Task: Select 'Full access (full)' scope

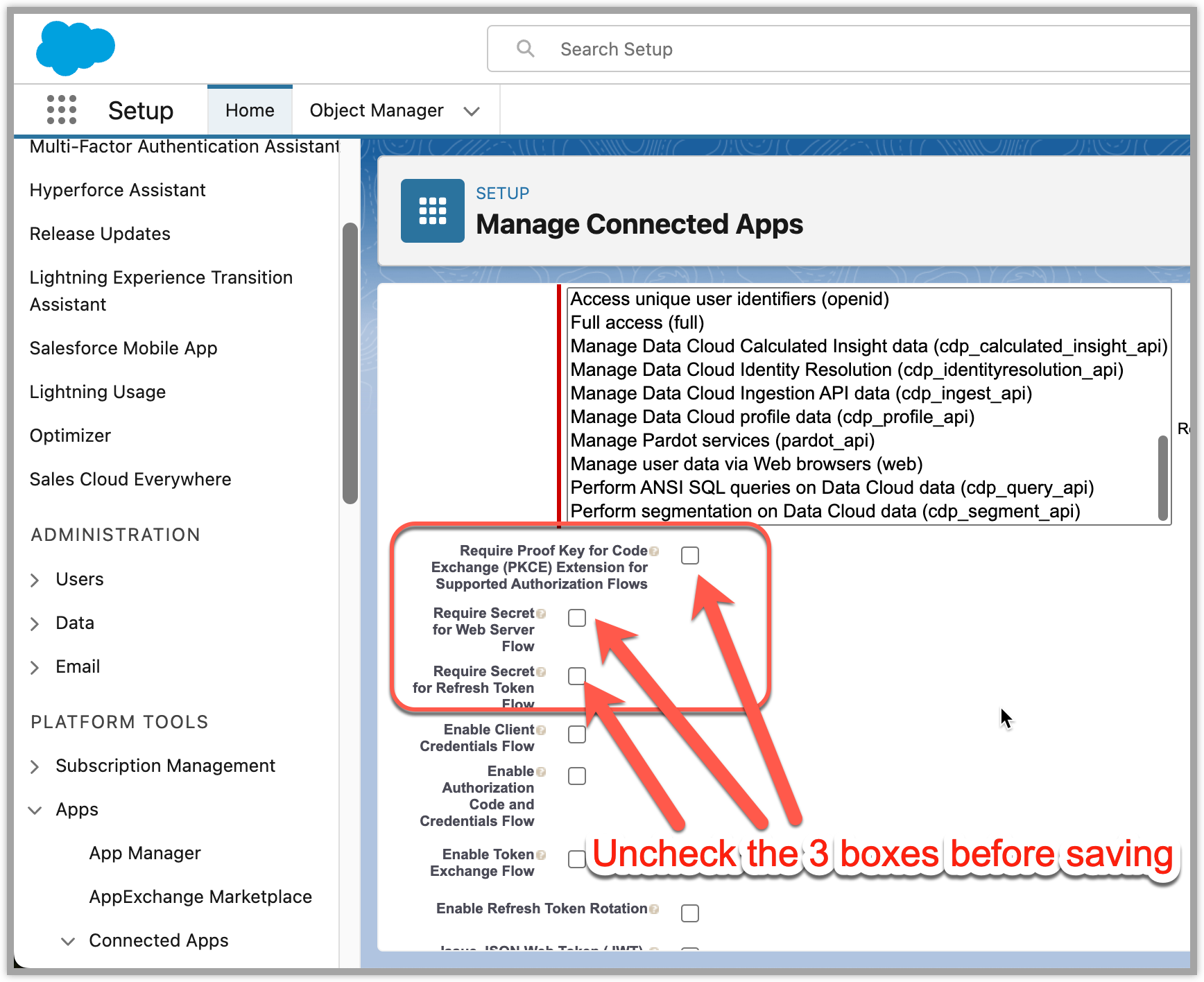Action: pyautogui.click(x=637, y=322)
